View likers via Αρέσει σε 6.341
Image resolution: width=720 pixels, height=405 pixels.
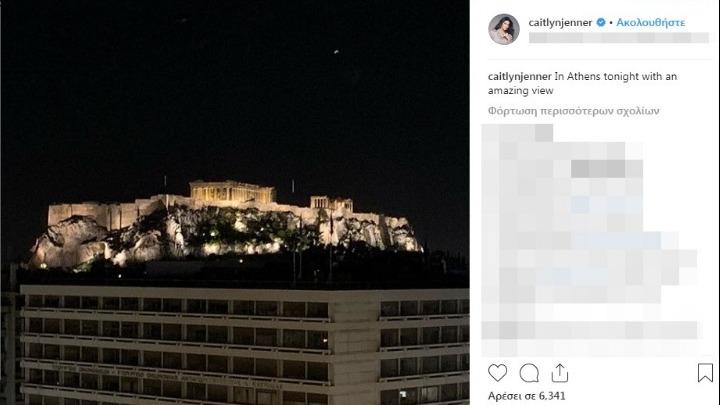(x=527, y=396)
